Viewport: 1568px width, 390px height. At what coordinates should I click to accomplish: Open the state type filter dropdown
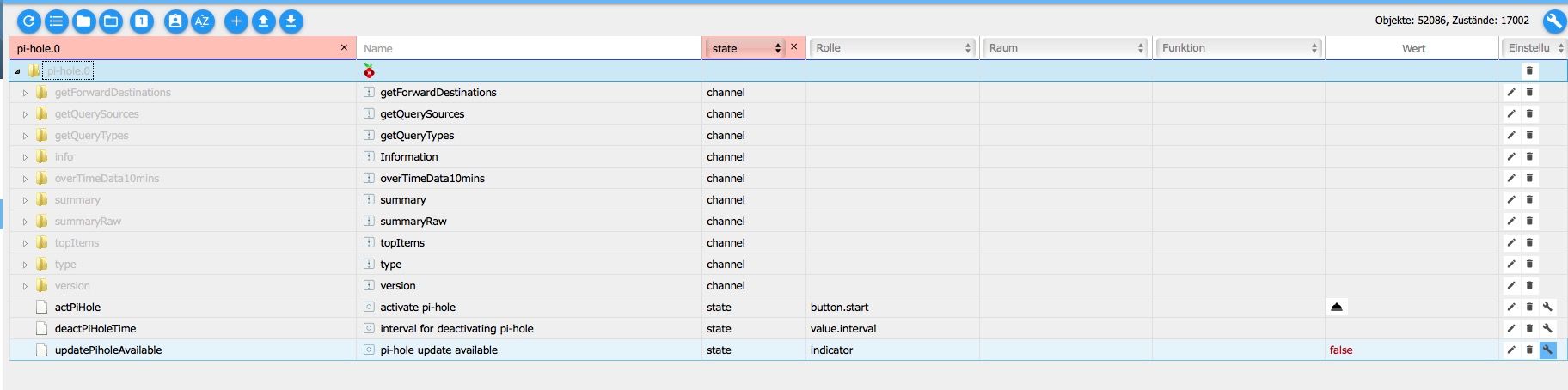(744, 48)
